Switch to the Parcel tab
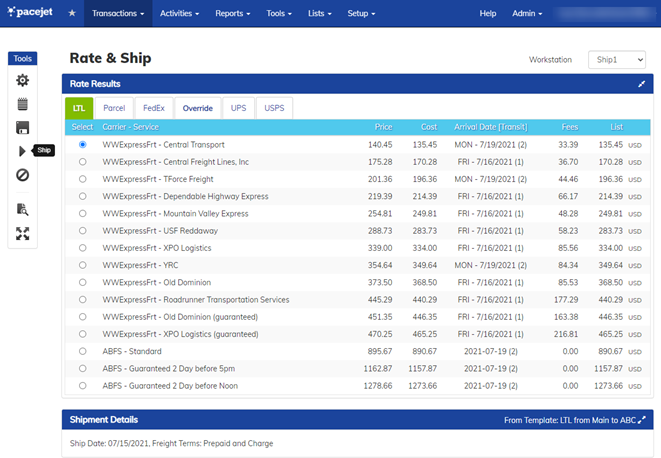This screenshot has width=661, height=458. (x=114, y=108)
